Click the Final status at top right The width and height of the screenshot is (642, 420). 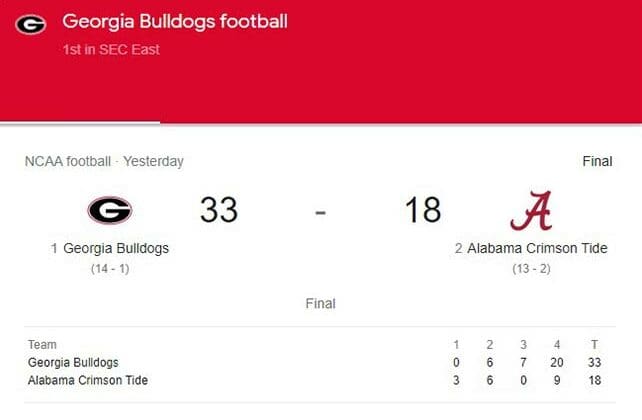click(x=597, y=161)
